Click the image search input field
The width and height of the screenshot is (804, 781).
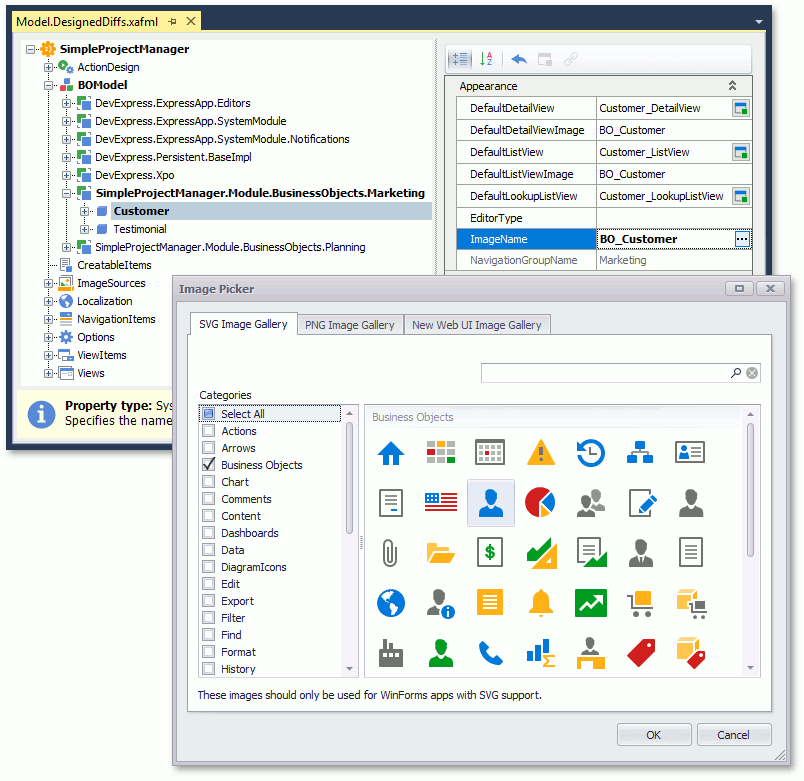[605, 373]
